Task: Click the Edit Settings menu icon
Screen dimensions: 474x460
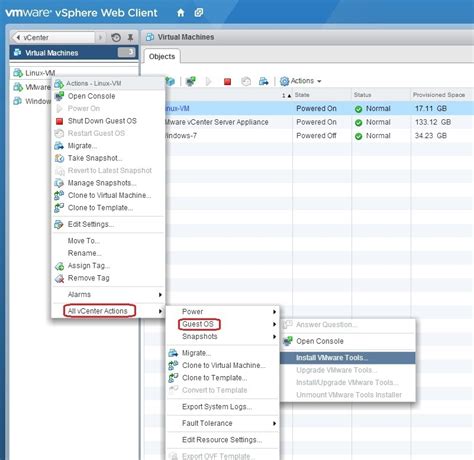Action: point(59,225)
